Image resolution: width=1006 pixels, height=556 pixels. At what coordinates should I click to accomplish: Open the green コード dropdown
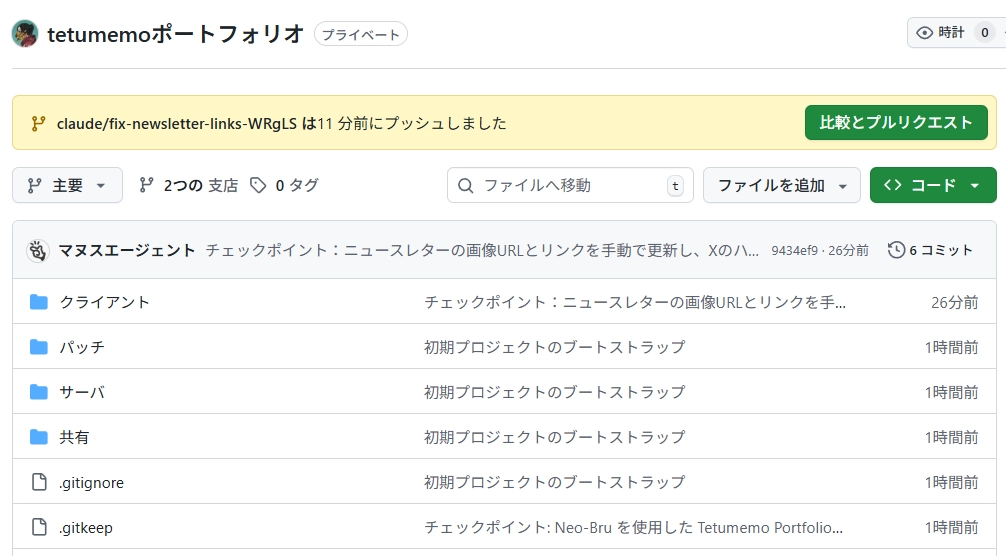coord(933,185)
